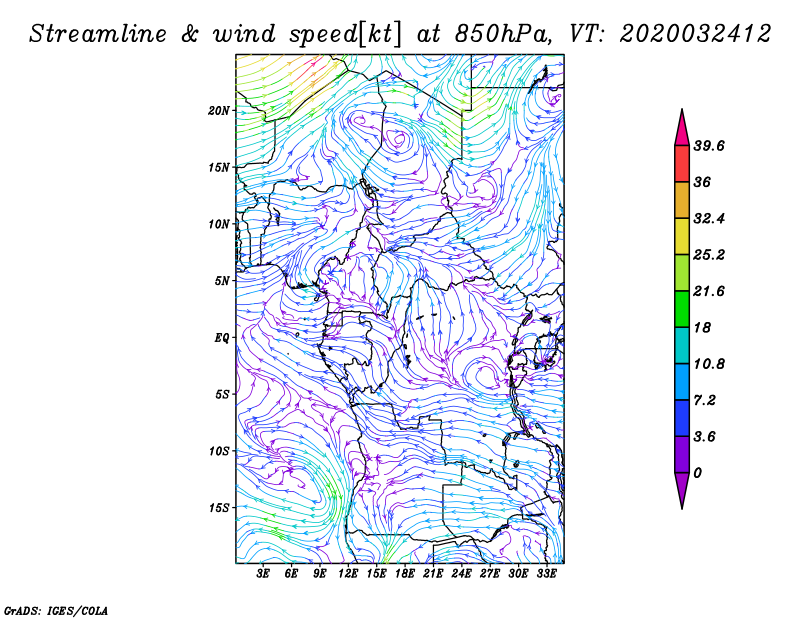Pick the yellow legend color band
Viewport: 800px width, 618px height.
coord(682,237)
